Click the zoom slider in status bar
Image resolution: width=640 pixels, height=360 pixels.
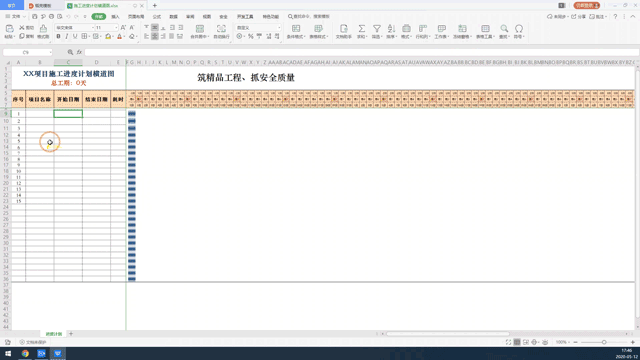pos(604,342)
